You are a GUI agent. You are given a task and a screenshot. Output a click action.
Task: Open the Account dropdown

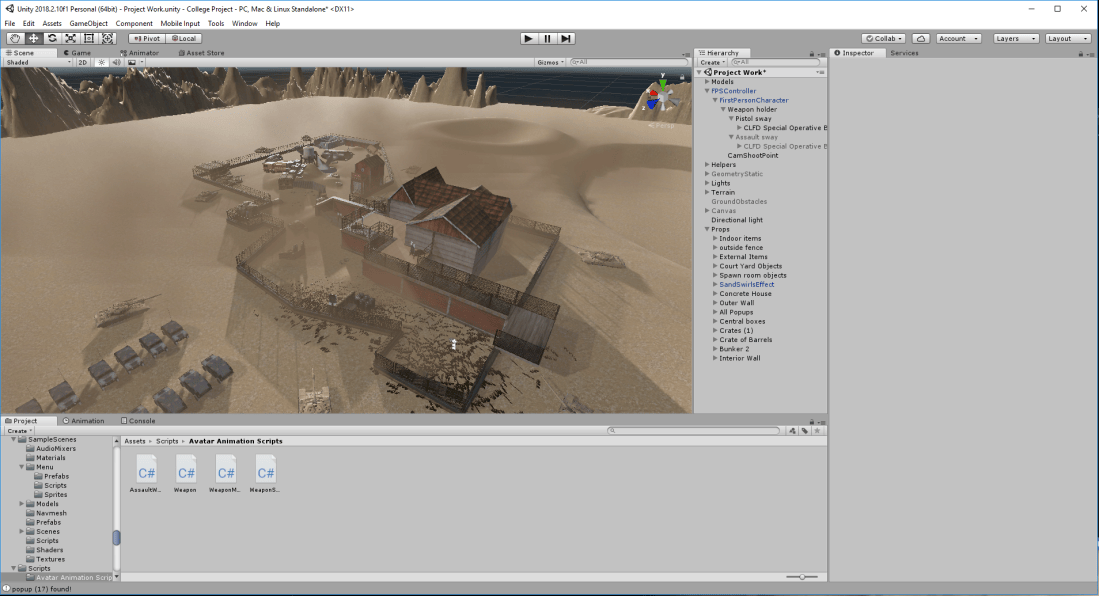coord(958,39)
